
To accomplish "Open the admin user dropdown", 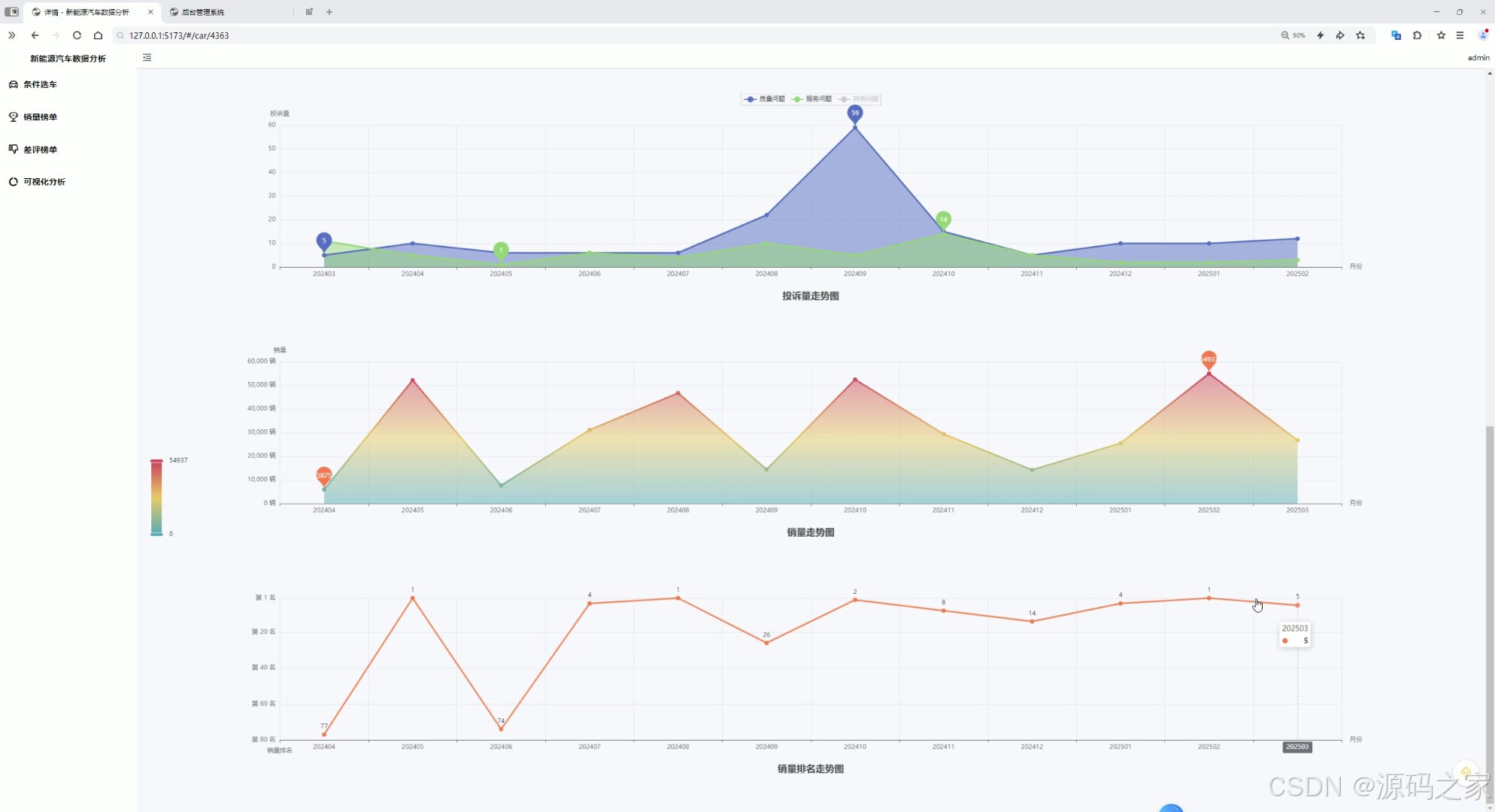I will 1478,58.
